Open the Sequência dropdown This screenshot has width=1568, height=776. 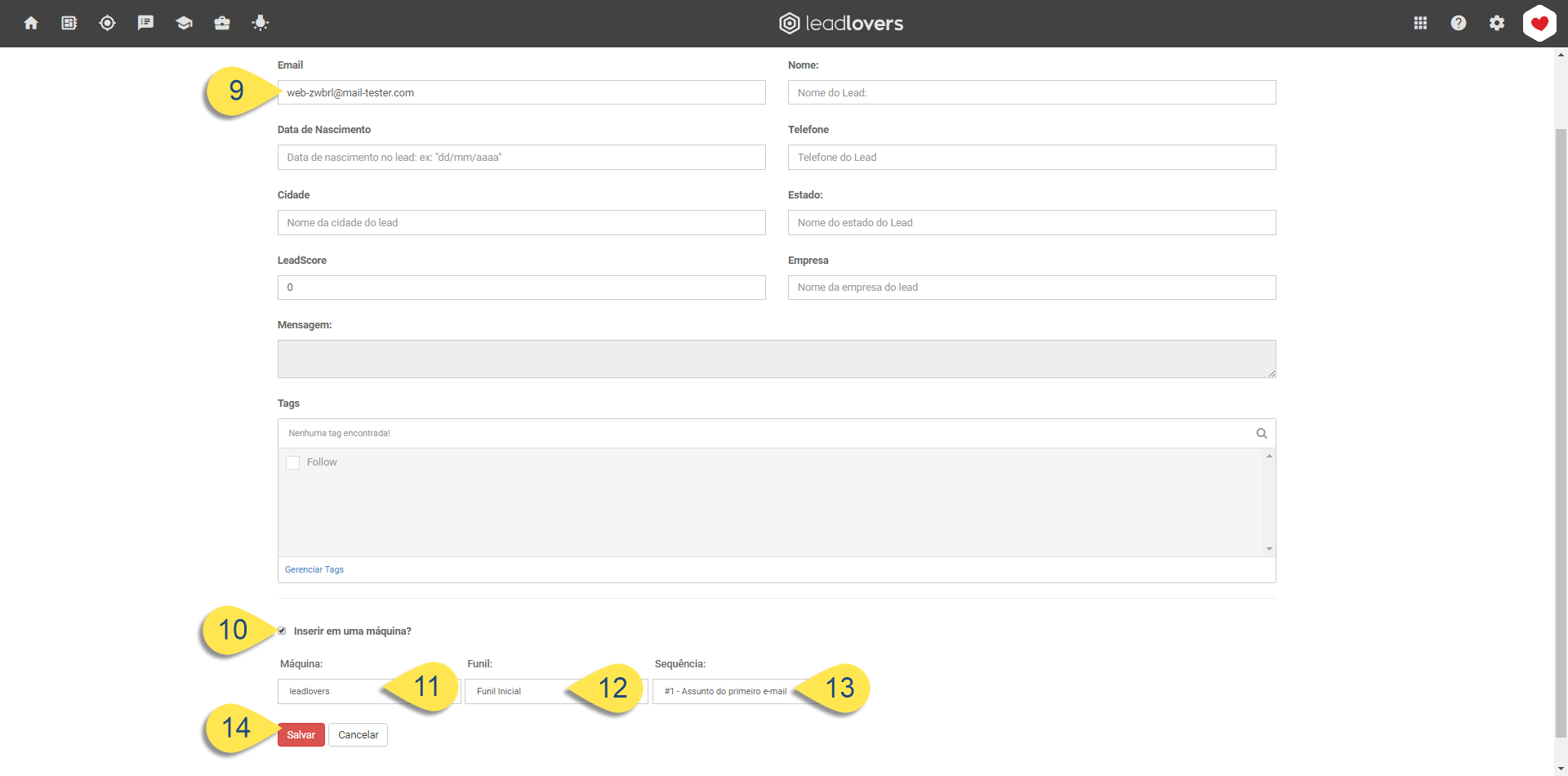click(x=743, y=691)
